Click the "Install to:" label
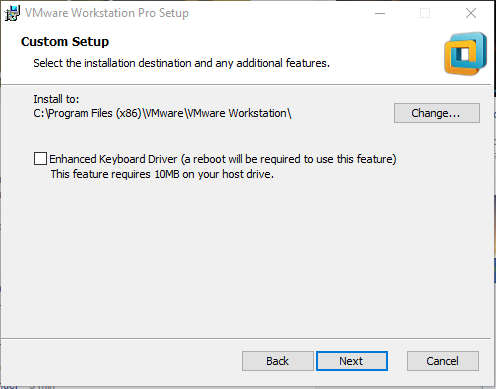Screen dimensions: 496x389 (x=56, y=99)
